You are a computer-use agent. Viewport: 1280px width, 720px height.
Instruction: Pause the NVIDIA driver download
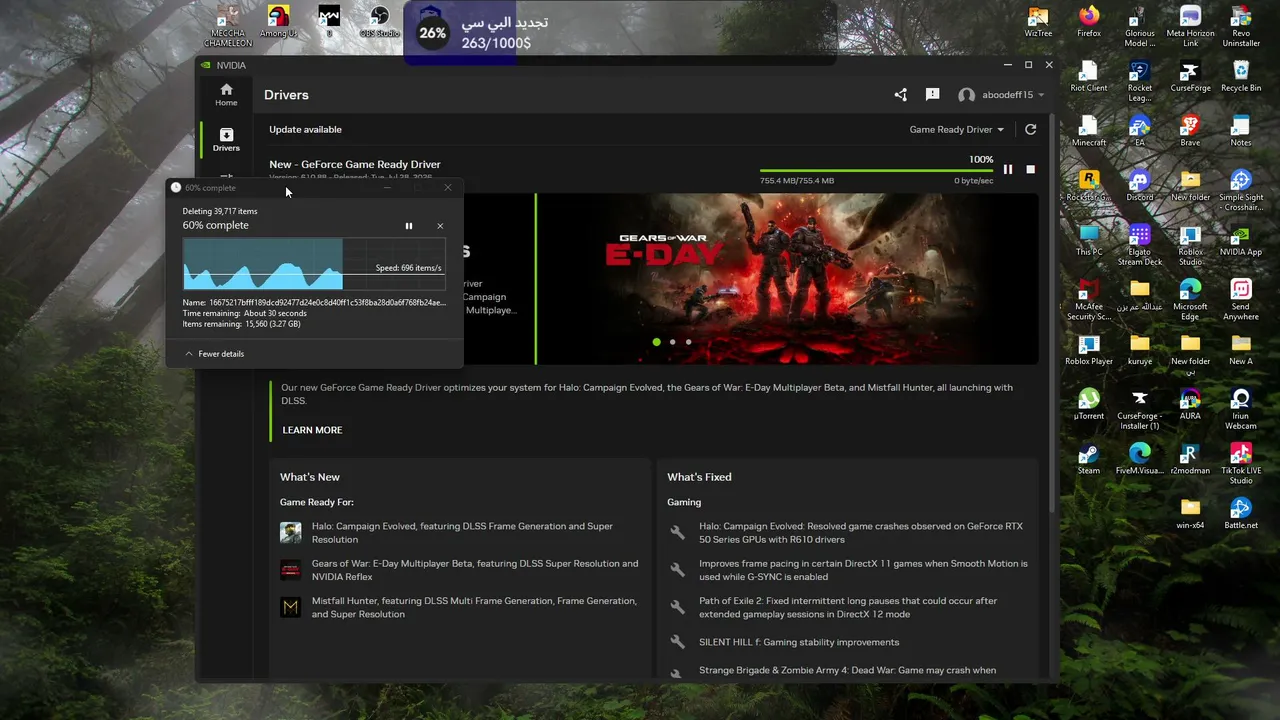pyautogui.click(x=1008, y=169)
